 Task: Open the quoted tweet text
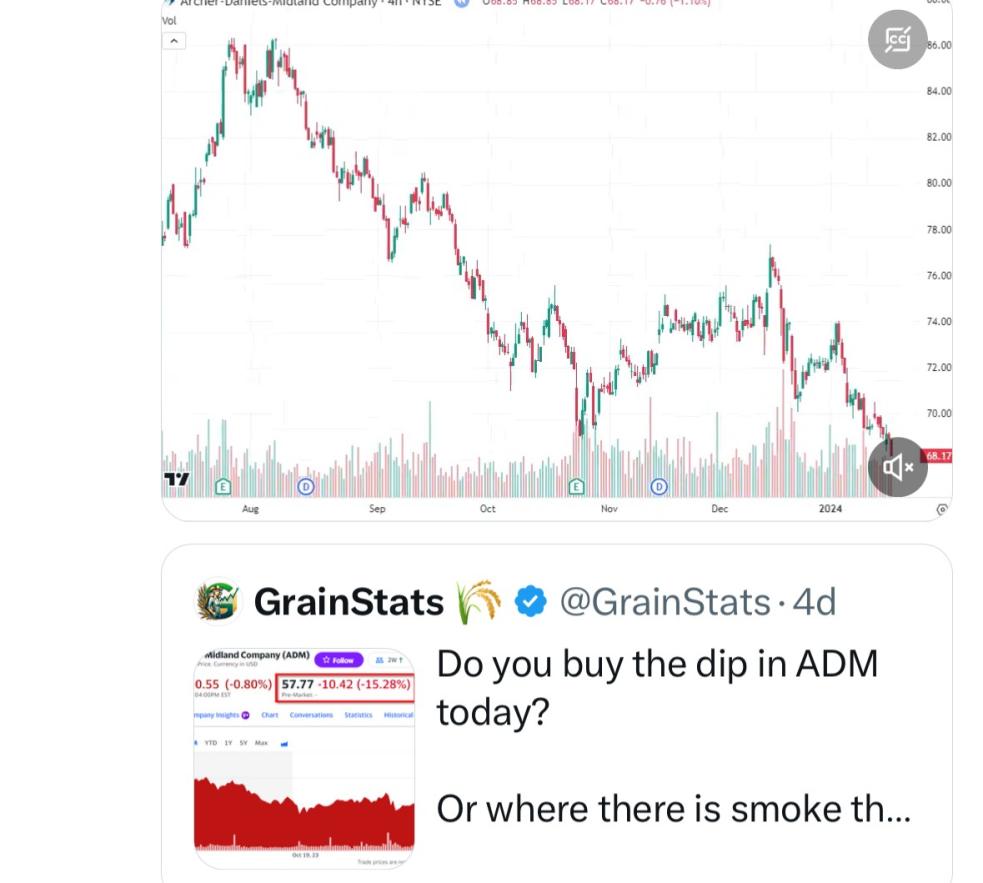(x=672, y=735)
